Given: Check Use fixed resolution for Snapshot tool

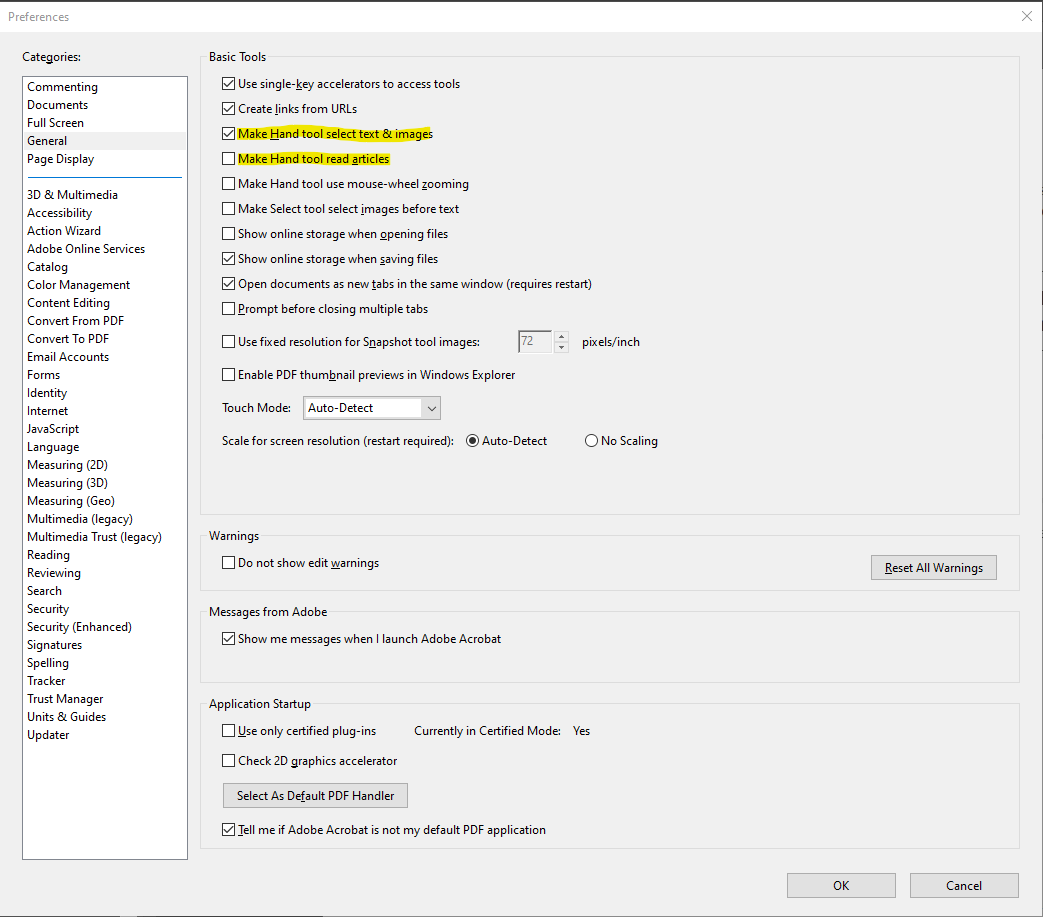Looking at the screenshot, I should click(228, 342).
